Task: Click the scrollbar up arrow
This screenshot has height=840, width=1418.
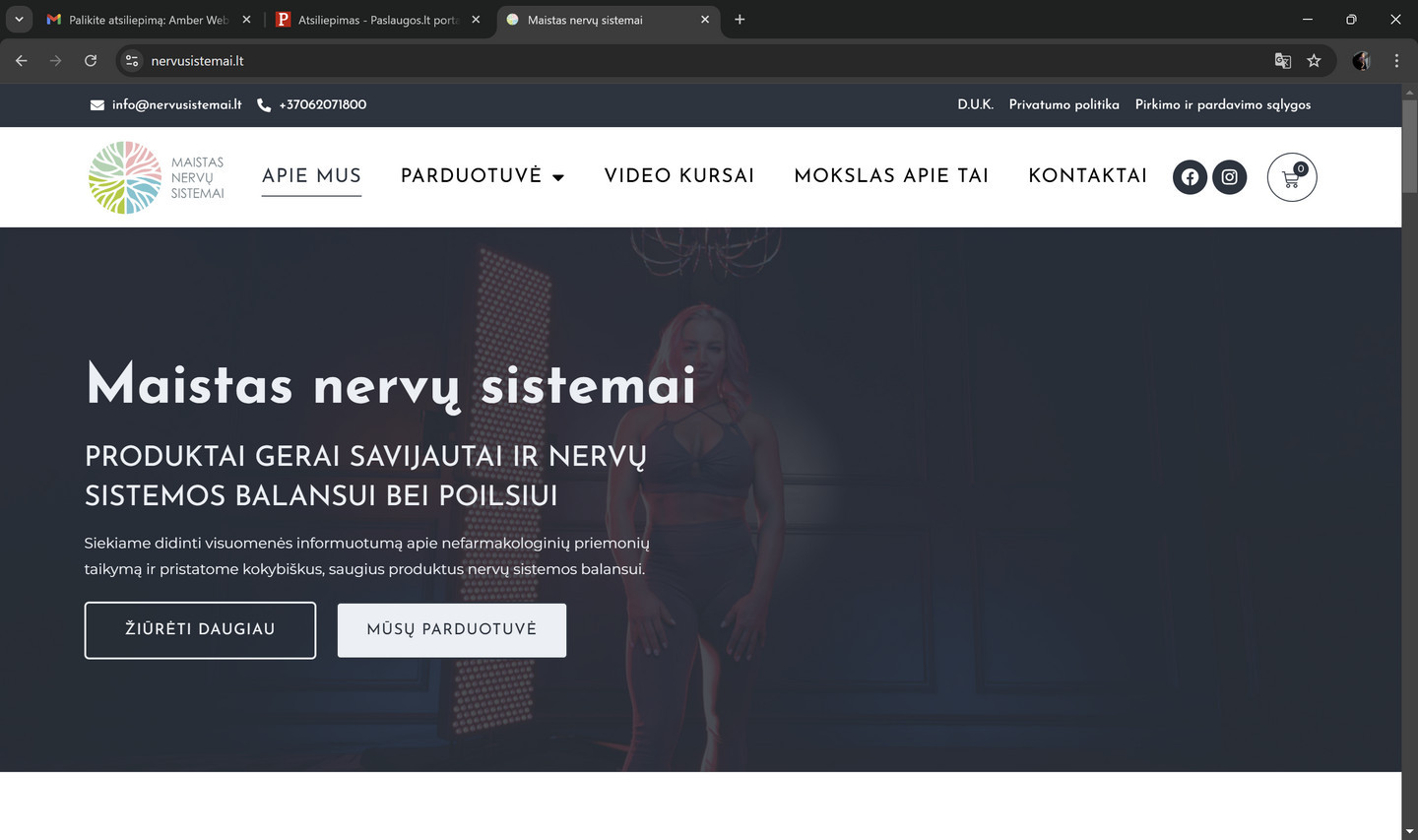Action: (x=1409, y=92)
